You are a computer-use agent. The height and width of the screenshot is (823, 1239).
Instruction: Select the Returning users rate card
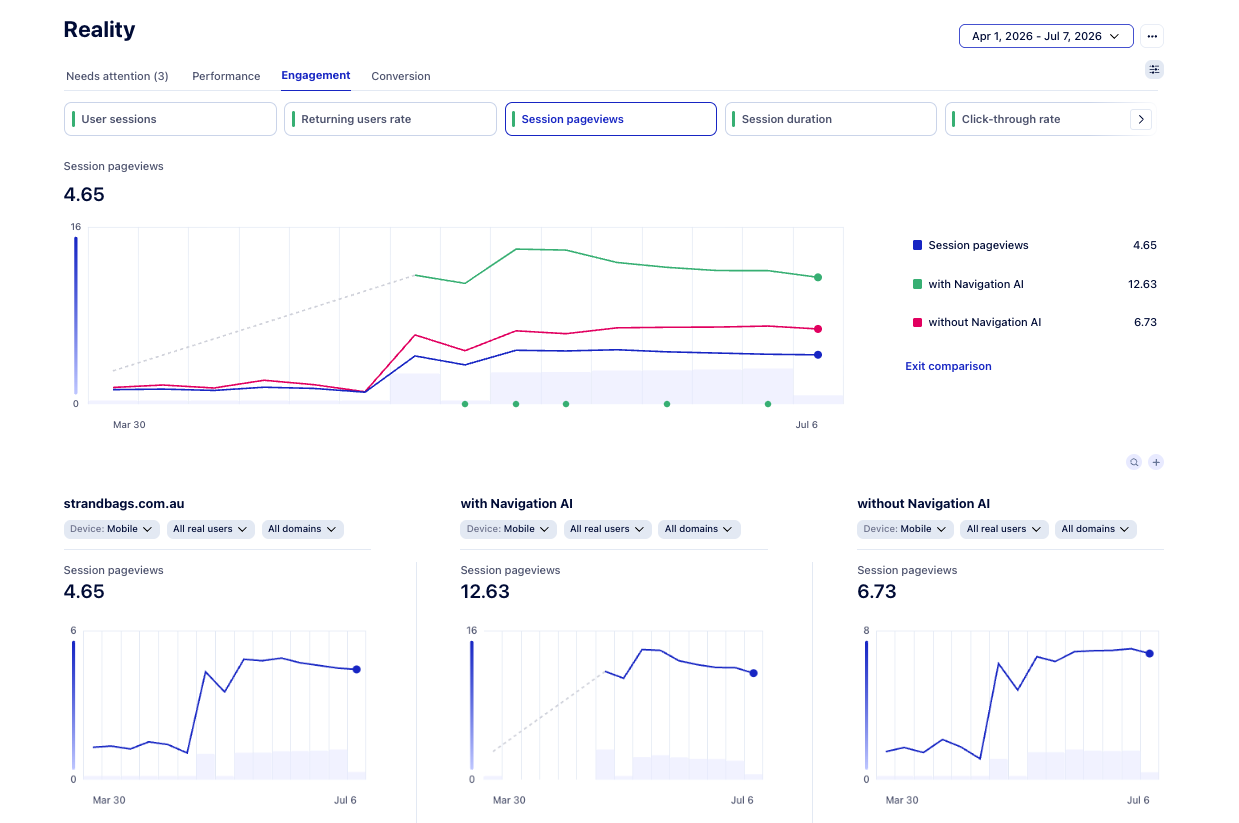(x=390, y=119)
